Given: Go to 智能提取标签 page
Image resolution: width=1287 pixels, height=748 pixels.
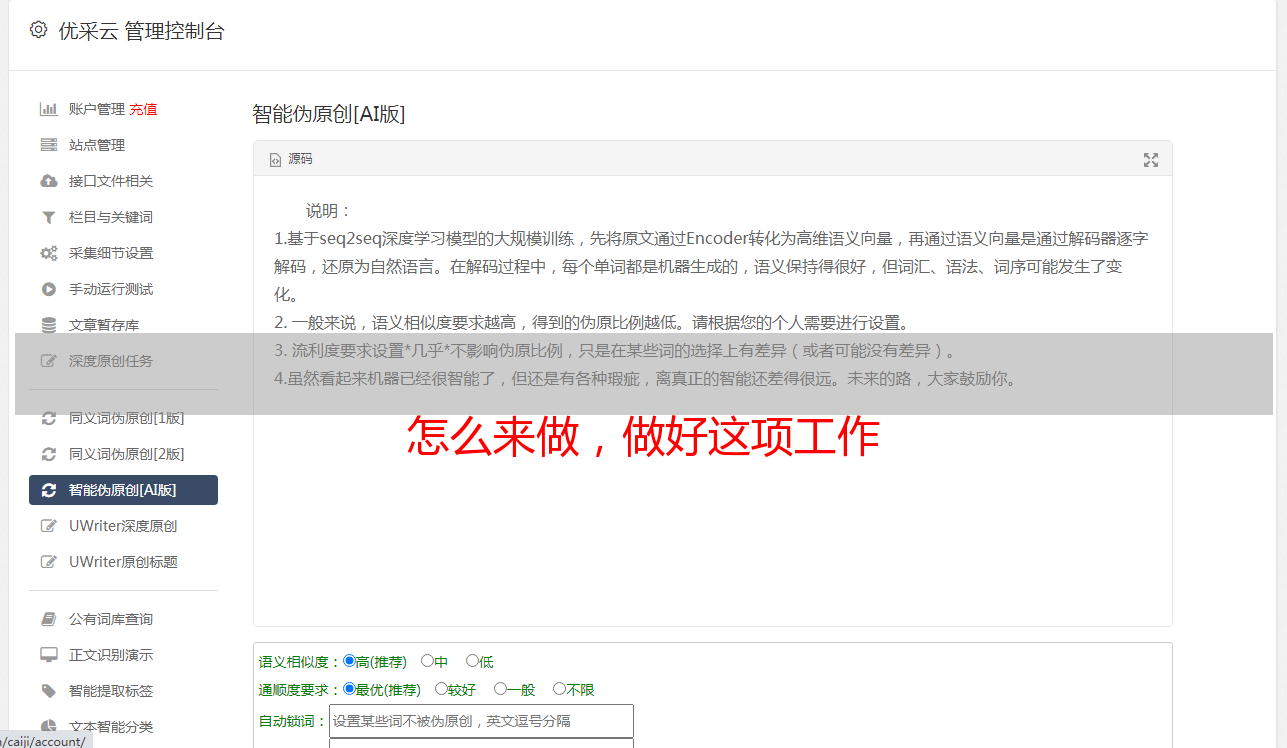Looking at the screenshot, I should tap(111, 691).
